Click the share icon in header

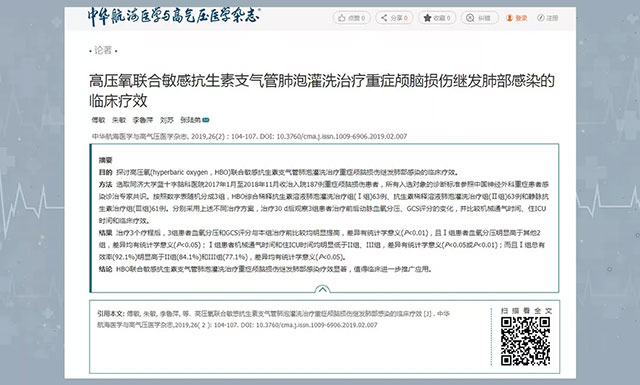tap(384, 18)
